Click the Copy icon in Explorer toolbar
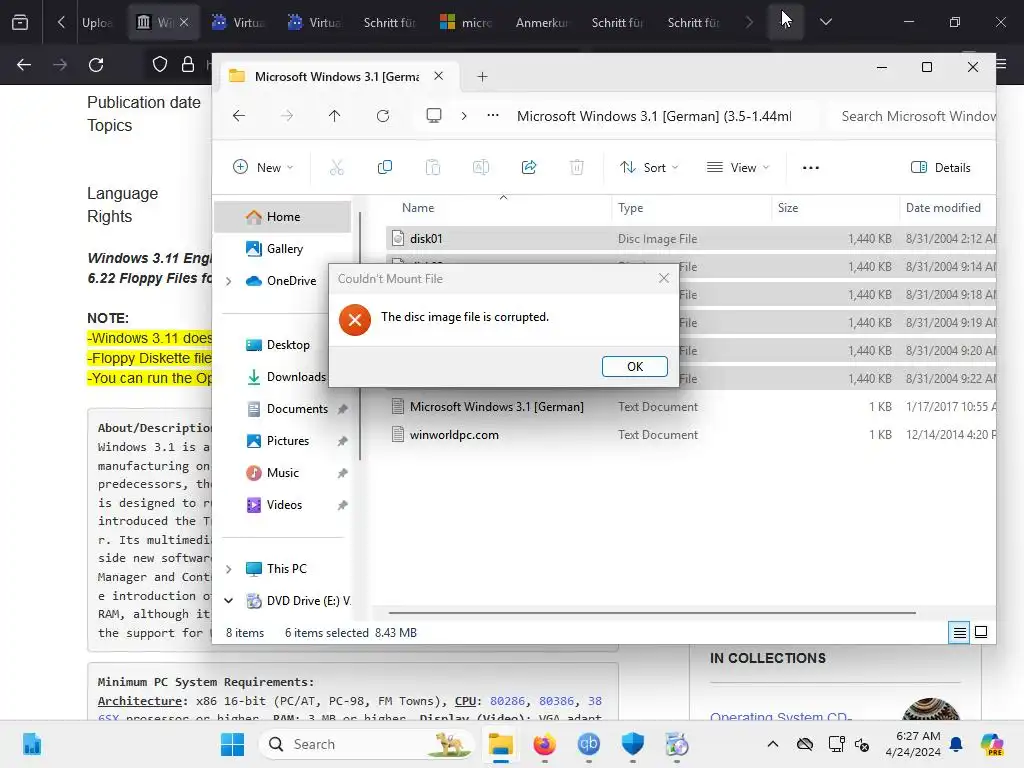 [x=385, y=167]
